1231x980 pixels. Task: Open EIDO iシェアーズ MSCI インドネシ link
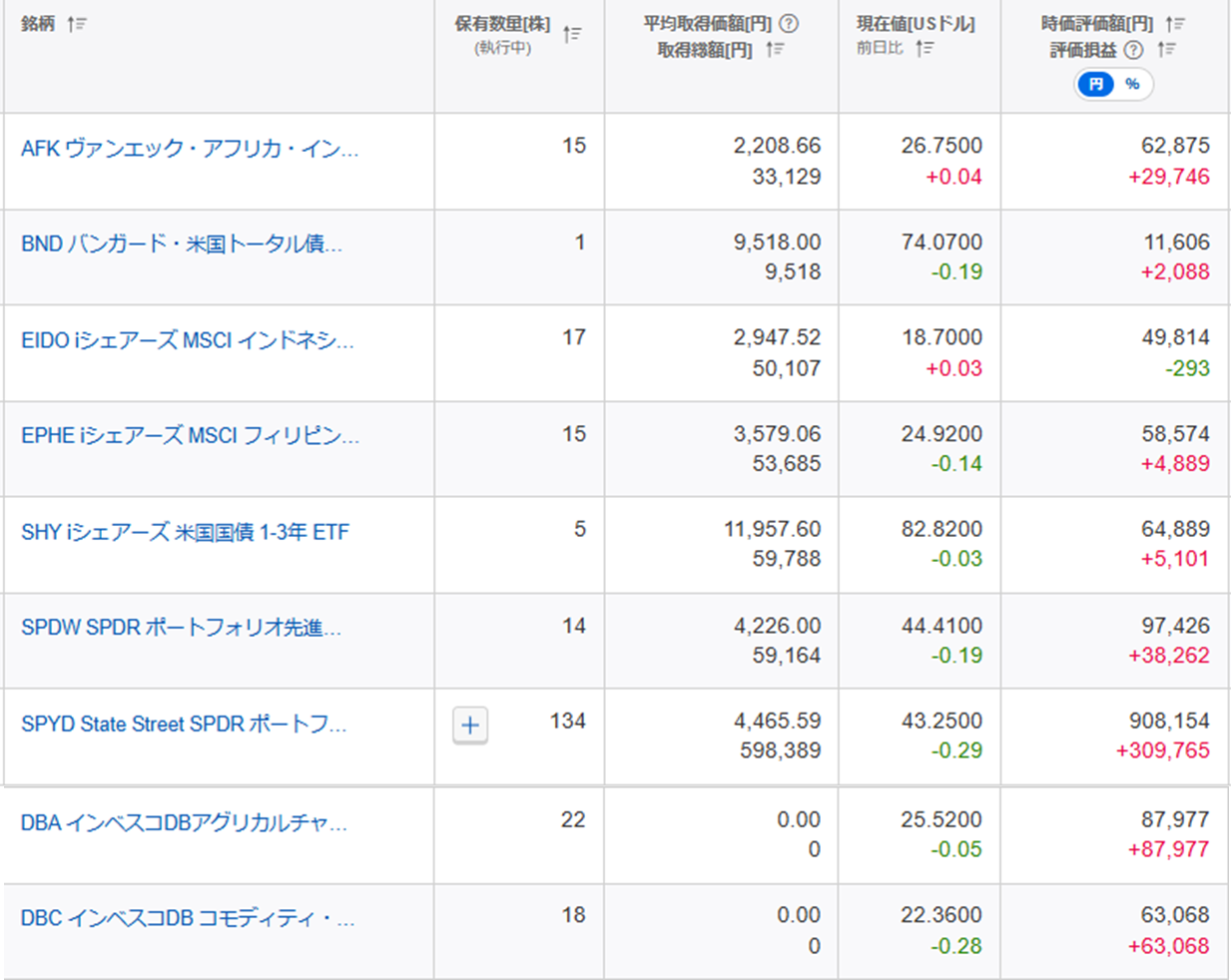pos(188,340)
